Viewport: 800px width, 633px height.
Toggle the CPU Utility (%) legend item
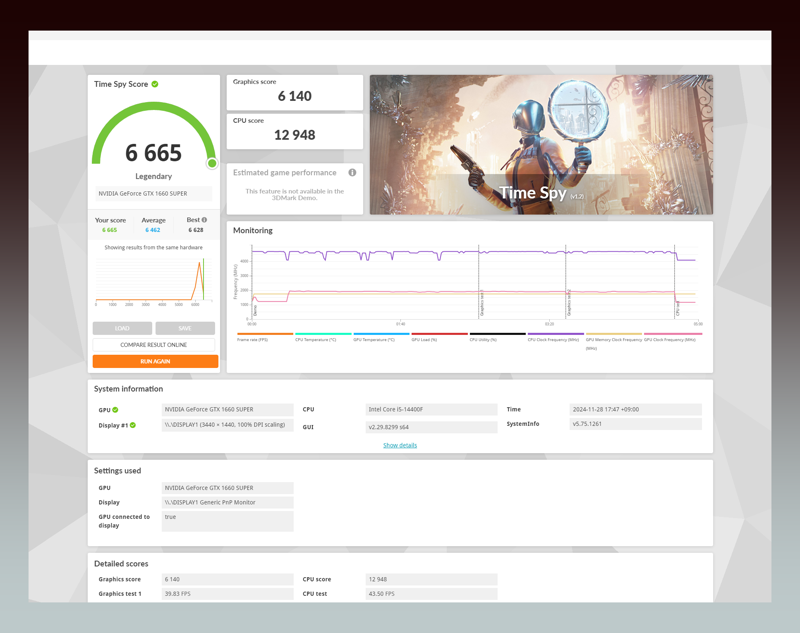[x=497, y=337]
